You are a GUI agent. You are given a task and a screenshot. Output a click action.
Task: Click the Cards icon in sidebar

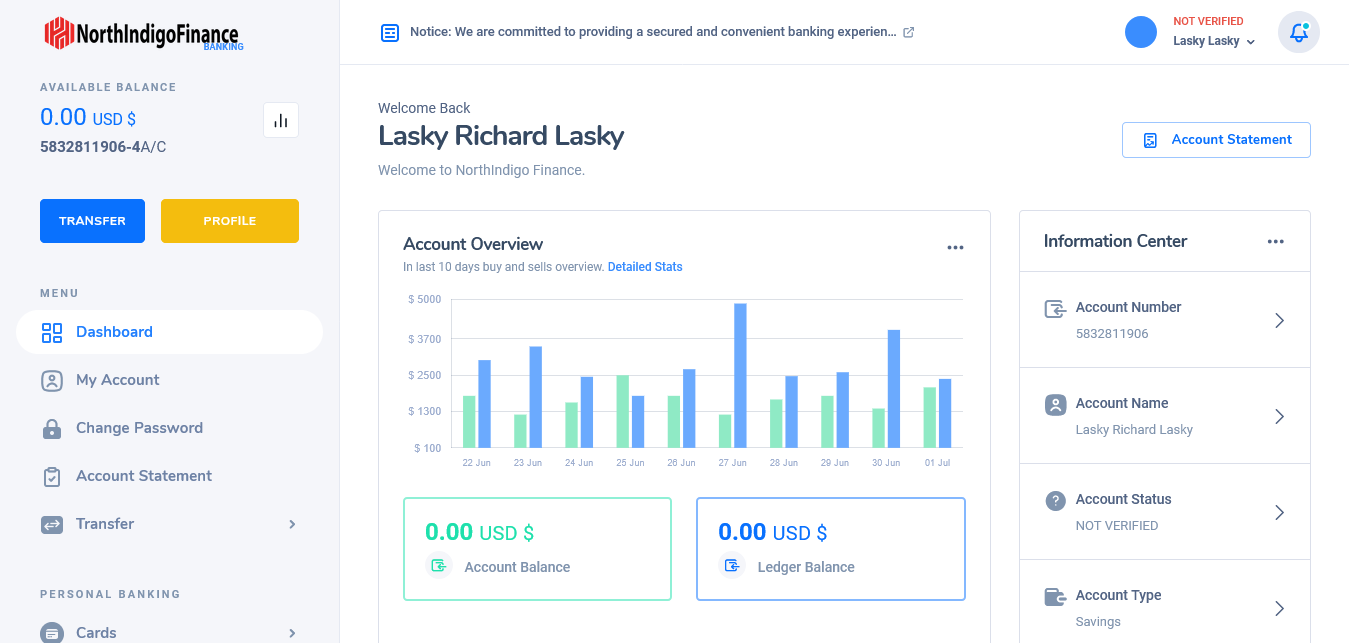point(52,633)
